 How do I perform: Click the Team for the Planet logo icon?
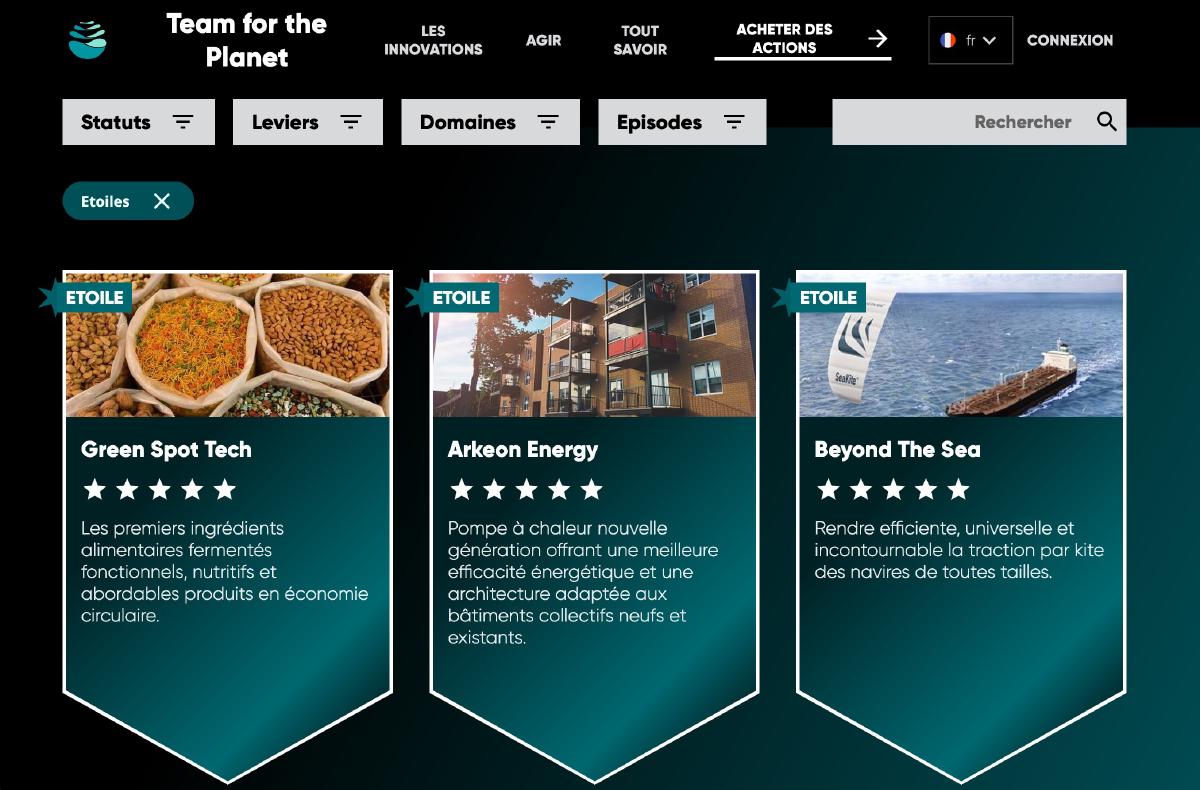88,40
